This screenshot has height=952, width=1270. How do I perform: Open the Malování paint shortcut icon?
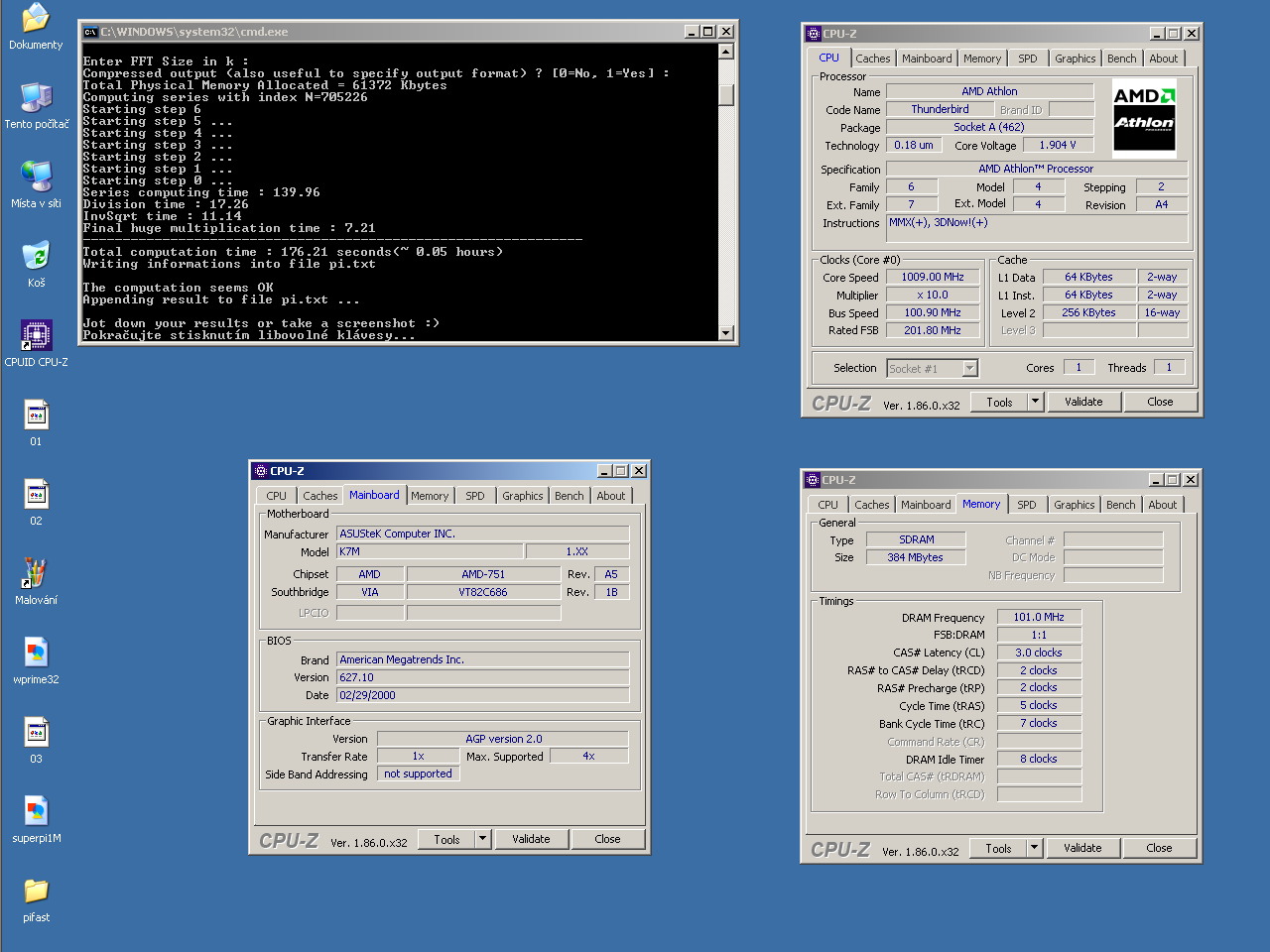click(x=36, y=581)
